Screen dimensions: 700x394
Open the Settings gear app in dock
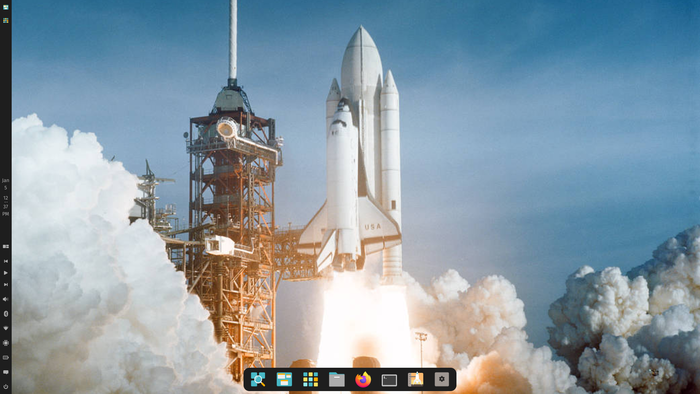pos(442,380)
